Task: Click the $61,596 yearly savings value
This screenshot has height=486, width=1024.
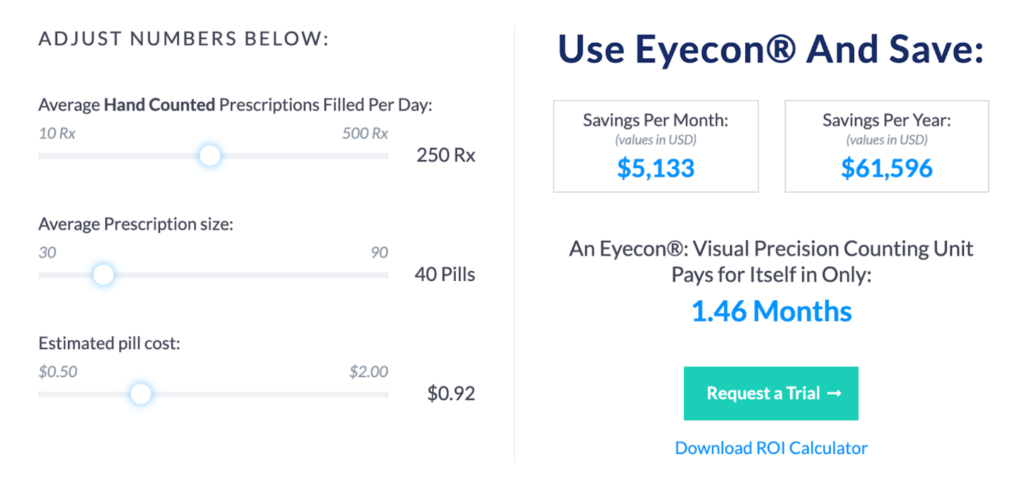Action: 887,169
